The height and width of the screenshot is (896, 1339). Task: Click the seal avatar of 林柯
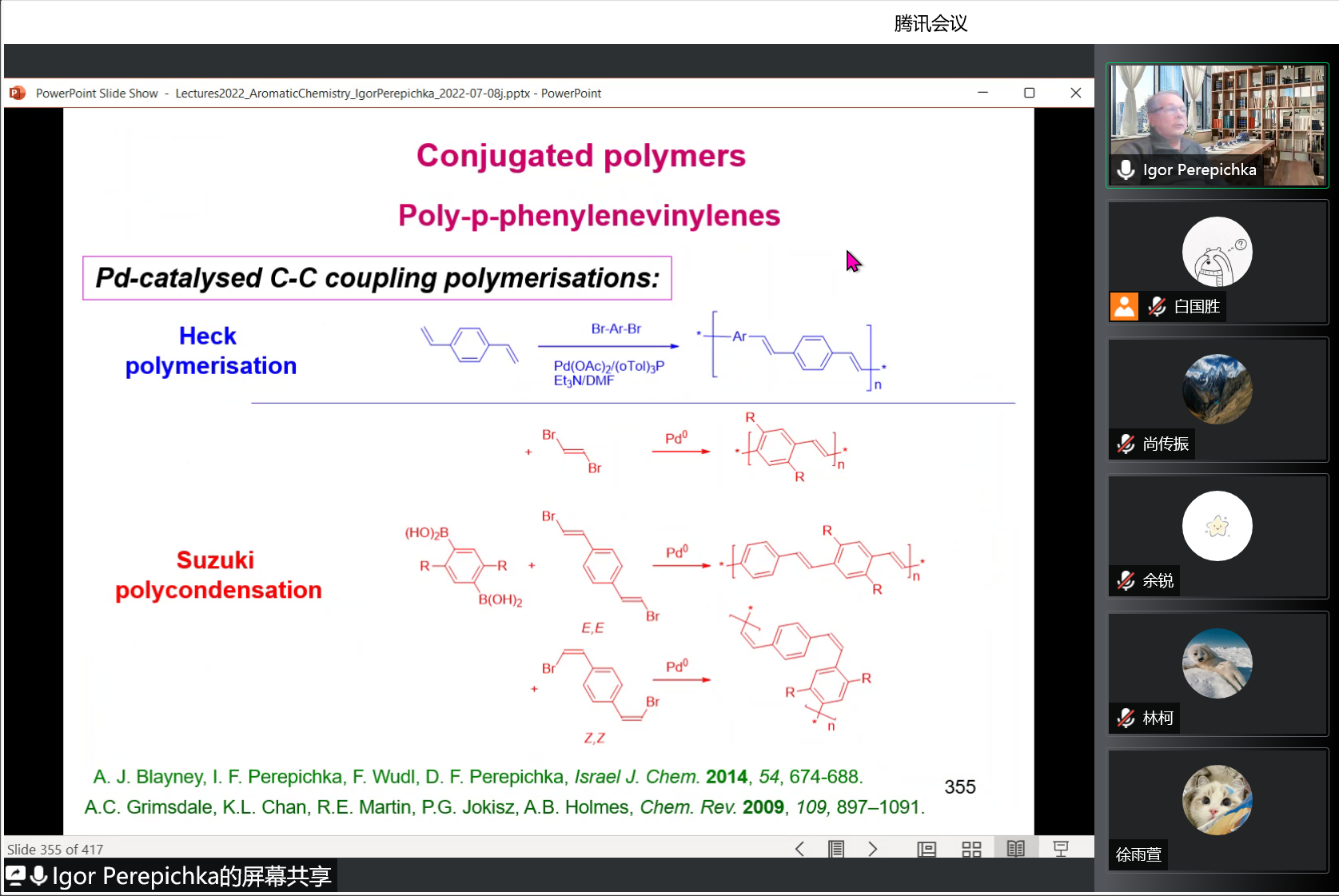(x=1217, y=663)
